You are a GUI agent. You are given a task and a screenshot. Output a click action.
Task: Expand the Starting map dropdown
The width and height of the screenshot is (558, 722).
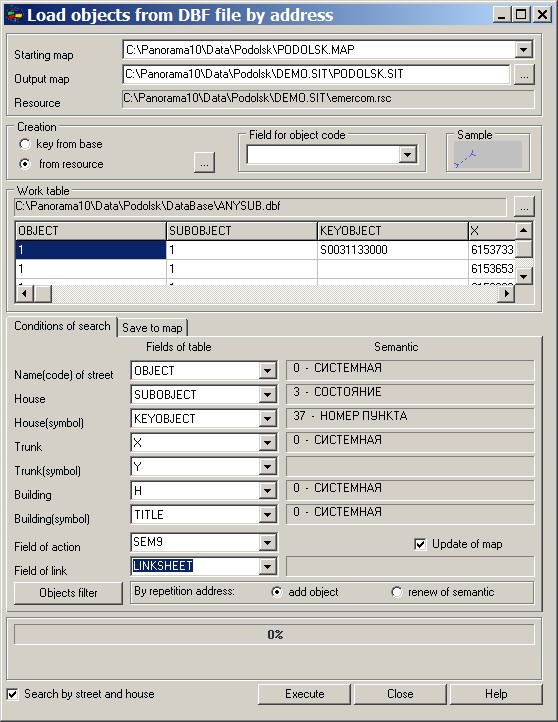[523, 50]
